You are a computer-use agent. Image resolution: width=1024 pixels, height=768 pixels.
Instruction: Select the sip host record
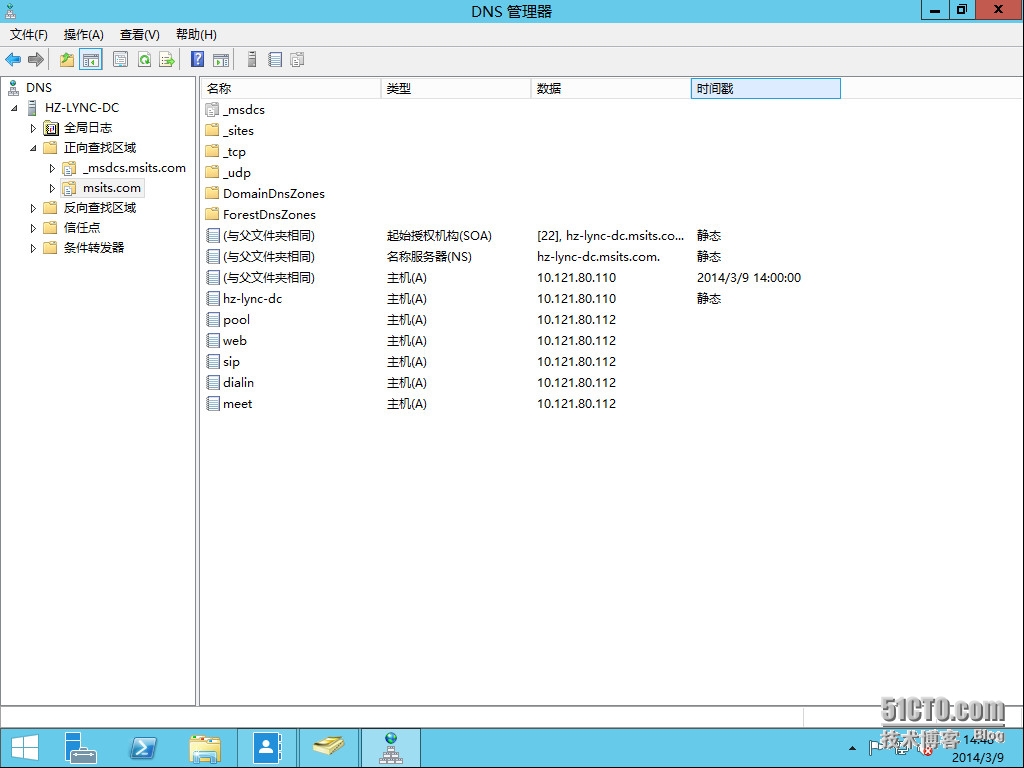[231, 362]
